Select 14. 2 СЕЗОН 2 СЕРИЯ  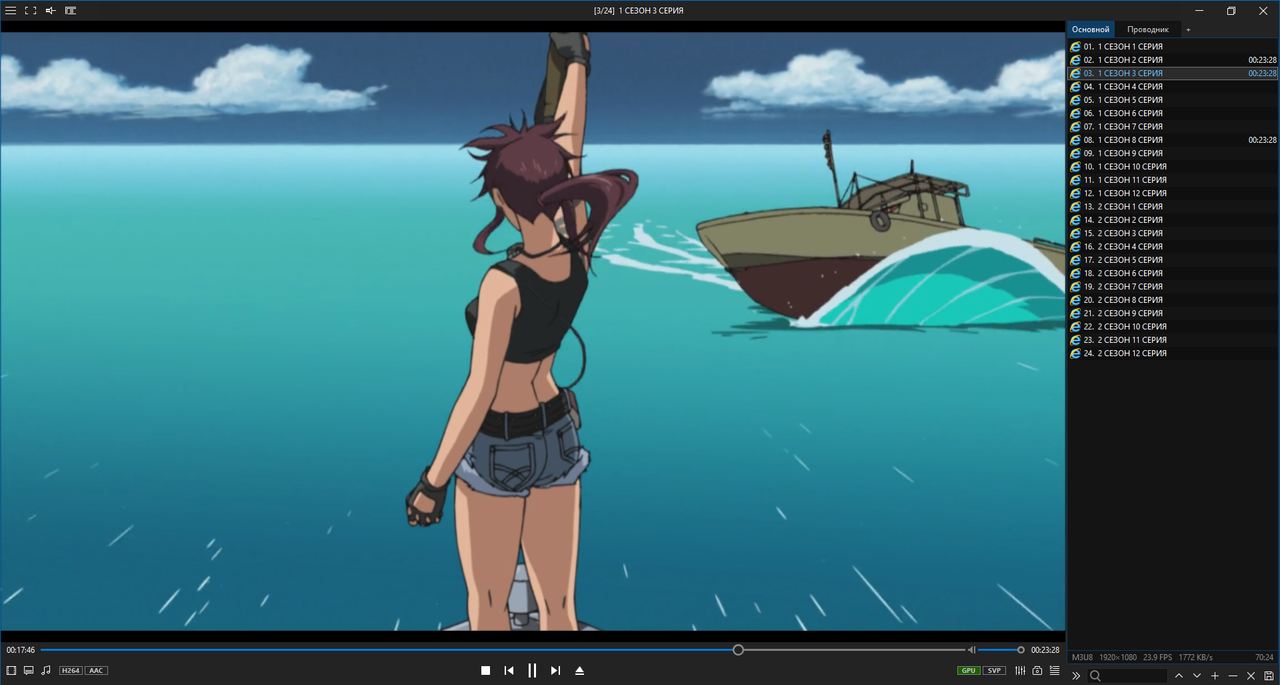[1173, 220]
